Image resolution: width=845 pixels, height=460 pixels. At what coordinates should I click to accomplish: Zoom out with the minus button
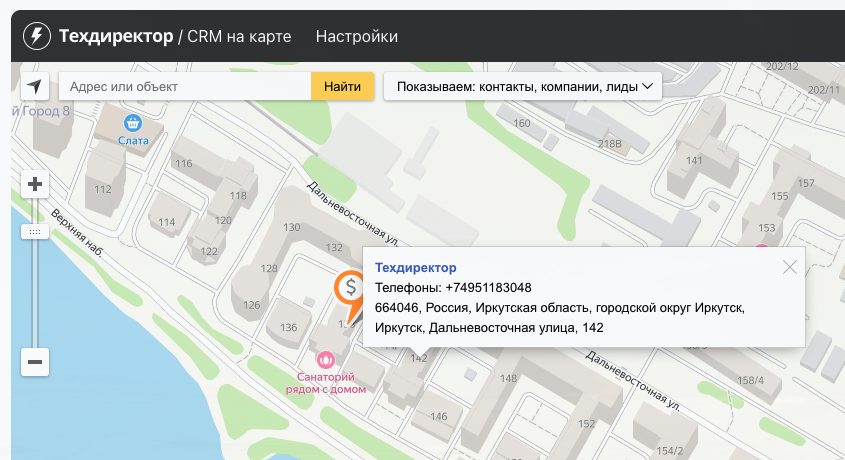[35, 361]
